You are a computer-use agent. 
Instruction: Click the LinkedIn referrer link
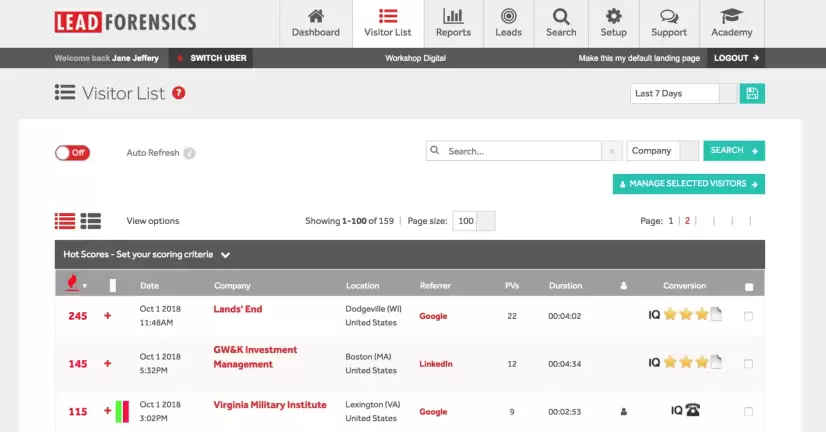click(436, 364)
